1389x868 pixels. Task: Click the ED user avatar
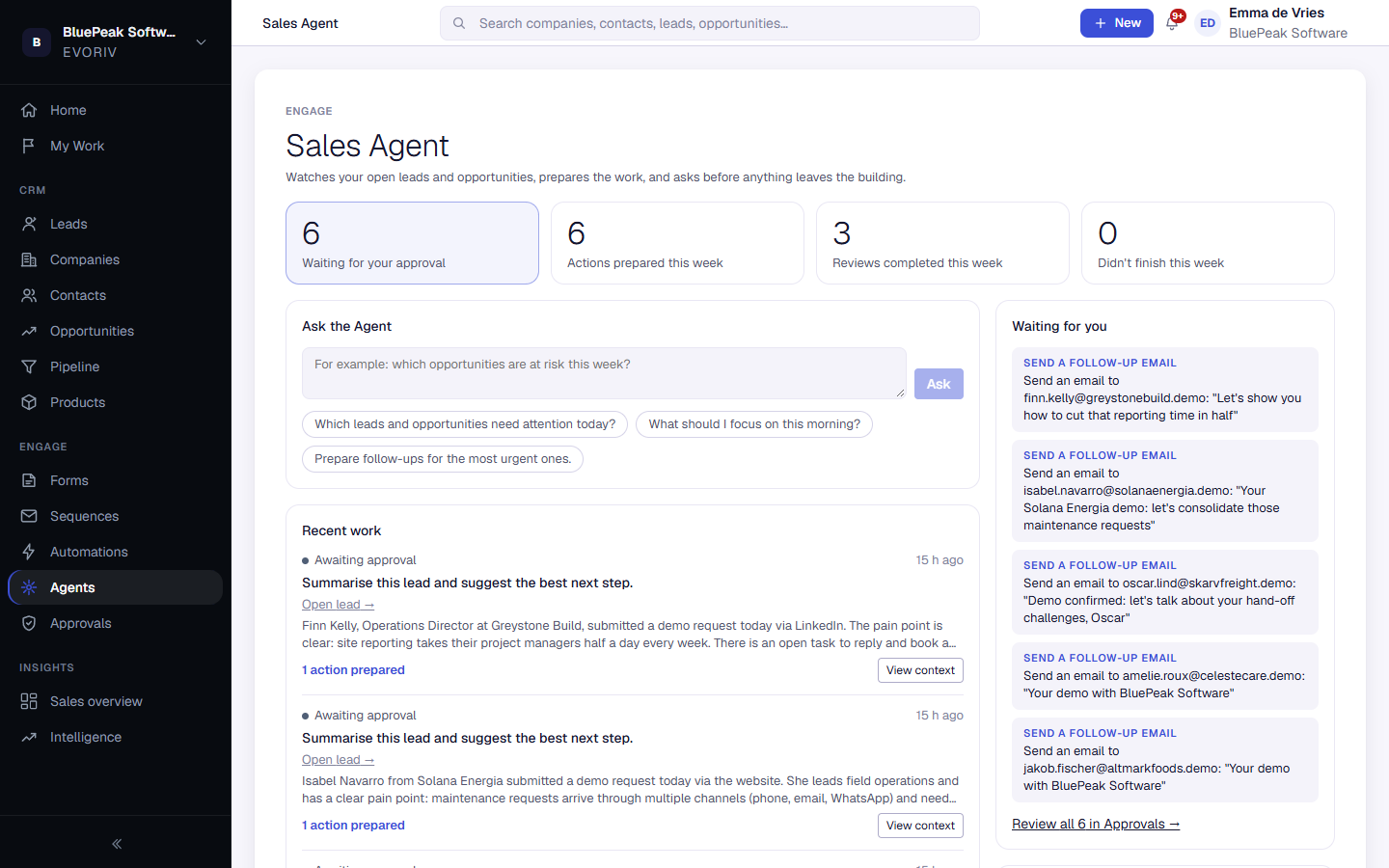pyautogui.click(x=1208, y=23)
